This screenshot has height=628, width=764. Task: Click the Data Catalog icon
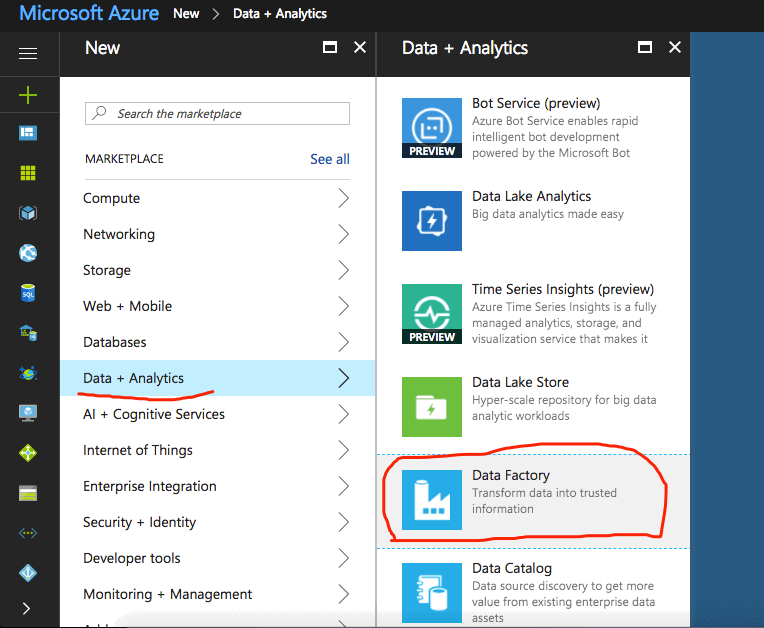432,593
